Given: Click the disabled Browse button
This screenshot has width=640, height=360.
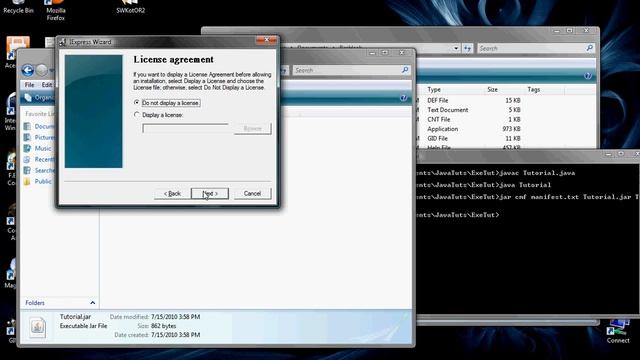Looking at the screenshot, I should tap(253, 129).
